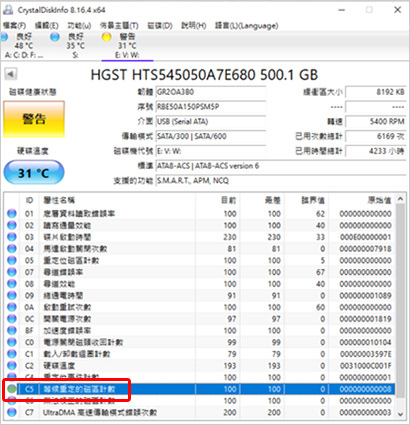Open the 檔案(F) menu
This screenshot has height=425, width=410.
coord(15,26)
